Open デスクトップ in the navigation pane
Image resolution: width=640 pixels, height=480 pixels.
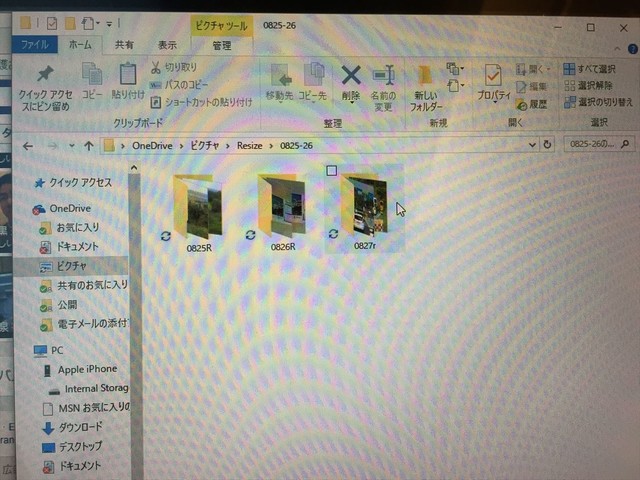click(73, 447)
